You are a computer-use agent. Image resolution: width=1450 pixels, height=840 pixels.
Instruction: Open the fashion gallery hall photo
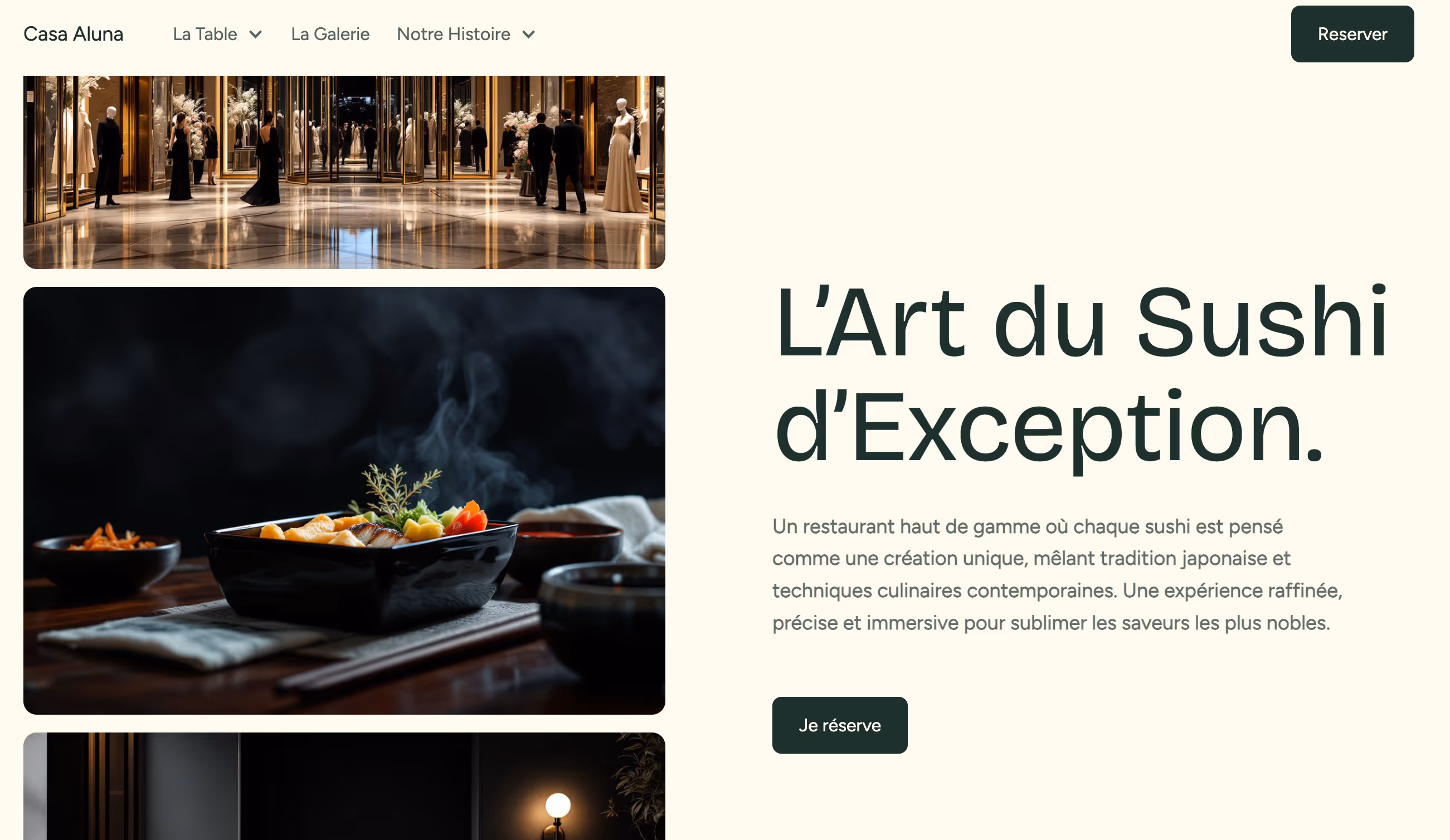(x=344, y=172)
